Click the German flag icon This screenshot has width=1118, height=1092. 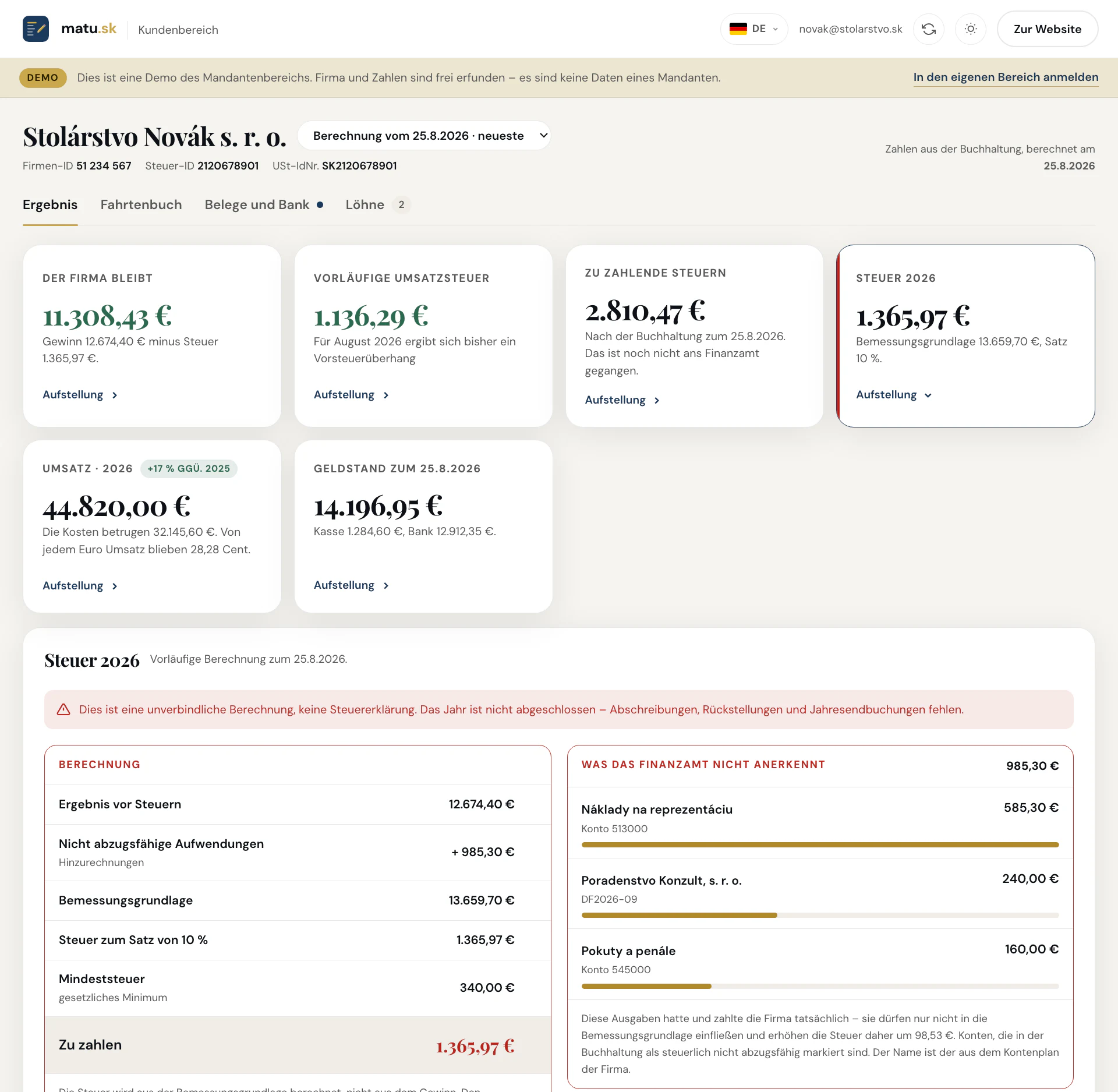738,29
